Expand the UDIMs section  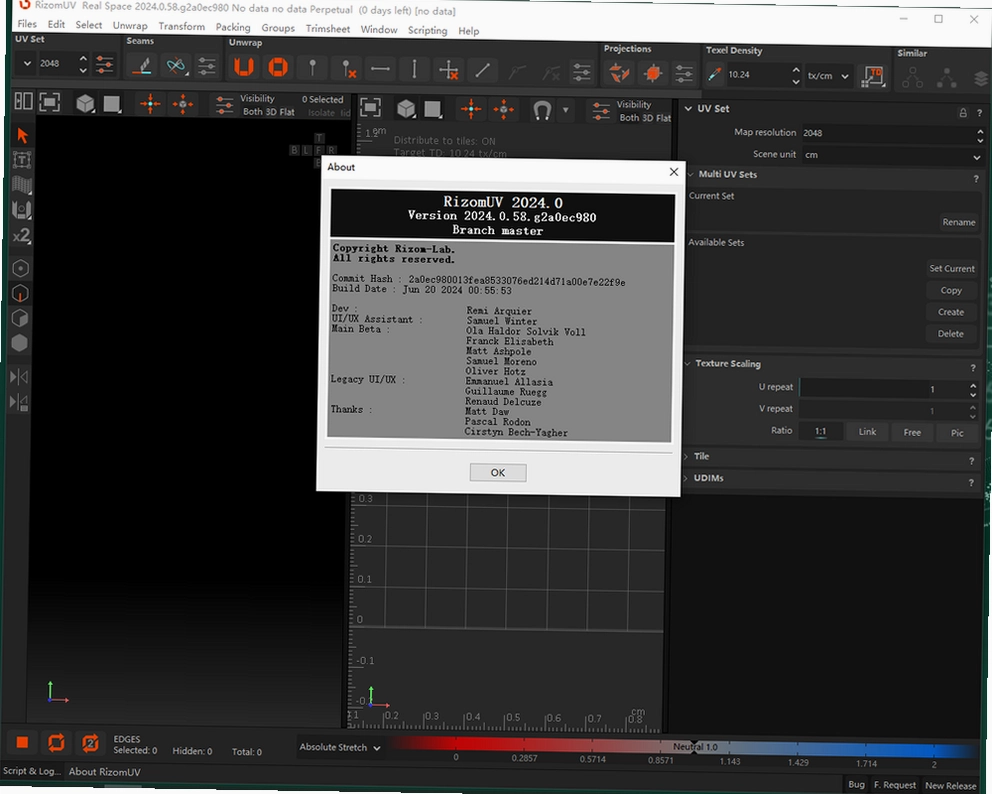686,478
